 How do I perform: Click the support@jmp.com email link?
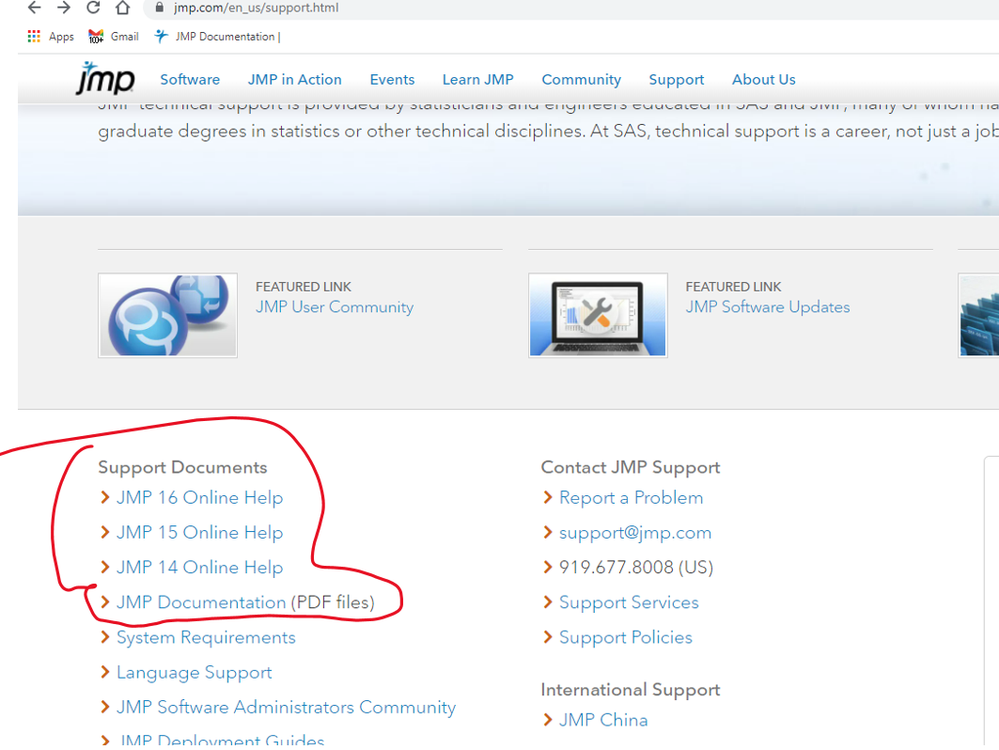tap(635, 533)
